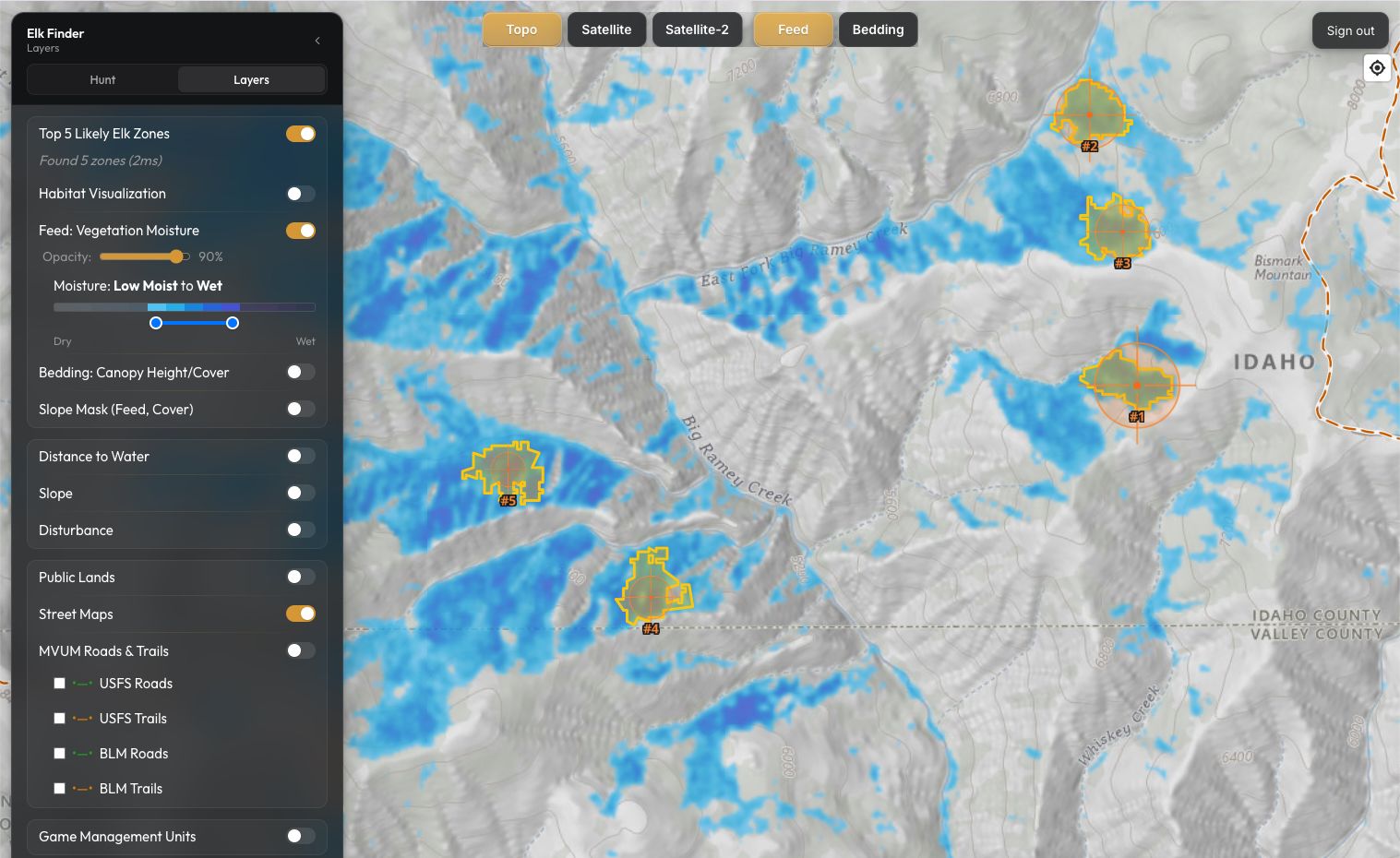Enable Bedding: Canopy Height/Cover layer

pos(301,372)
